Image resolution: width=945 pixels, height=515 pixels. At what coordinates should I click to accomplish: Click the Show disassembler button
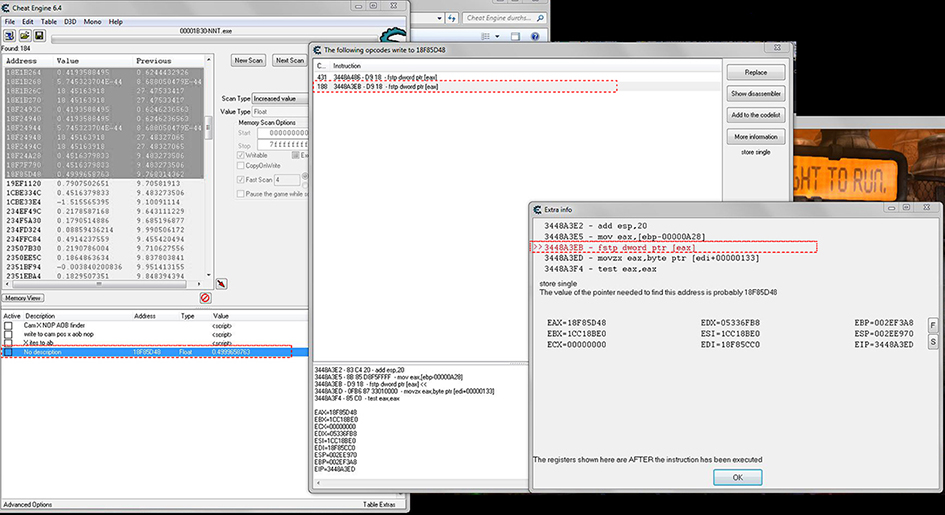click(x=755, y=93)
